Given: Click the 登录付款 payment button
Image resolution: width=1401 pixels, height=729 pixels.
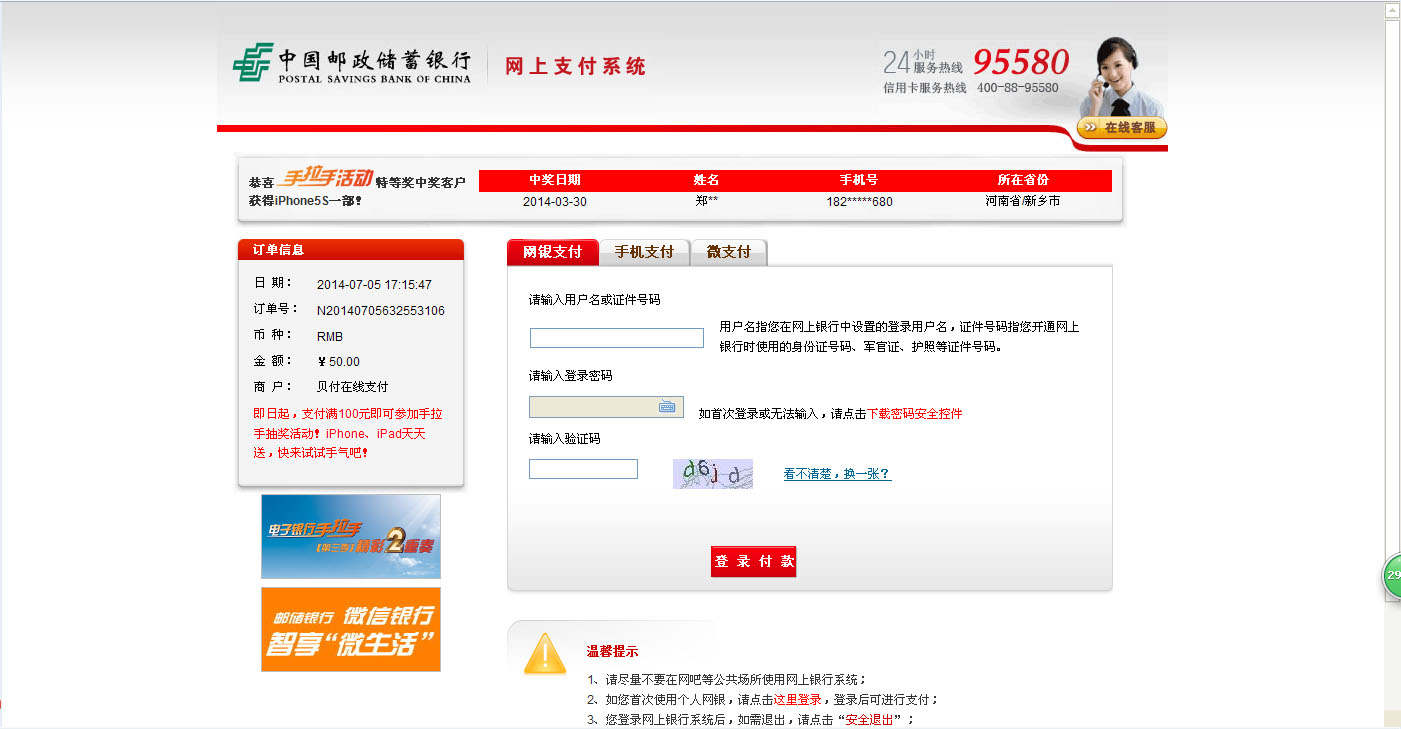Looking at the screenshot, I should point(753,561).
